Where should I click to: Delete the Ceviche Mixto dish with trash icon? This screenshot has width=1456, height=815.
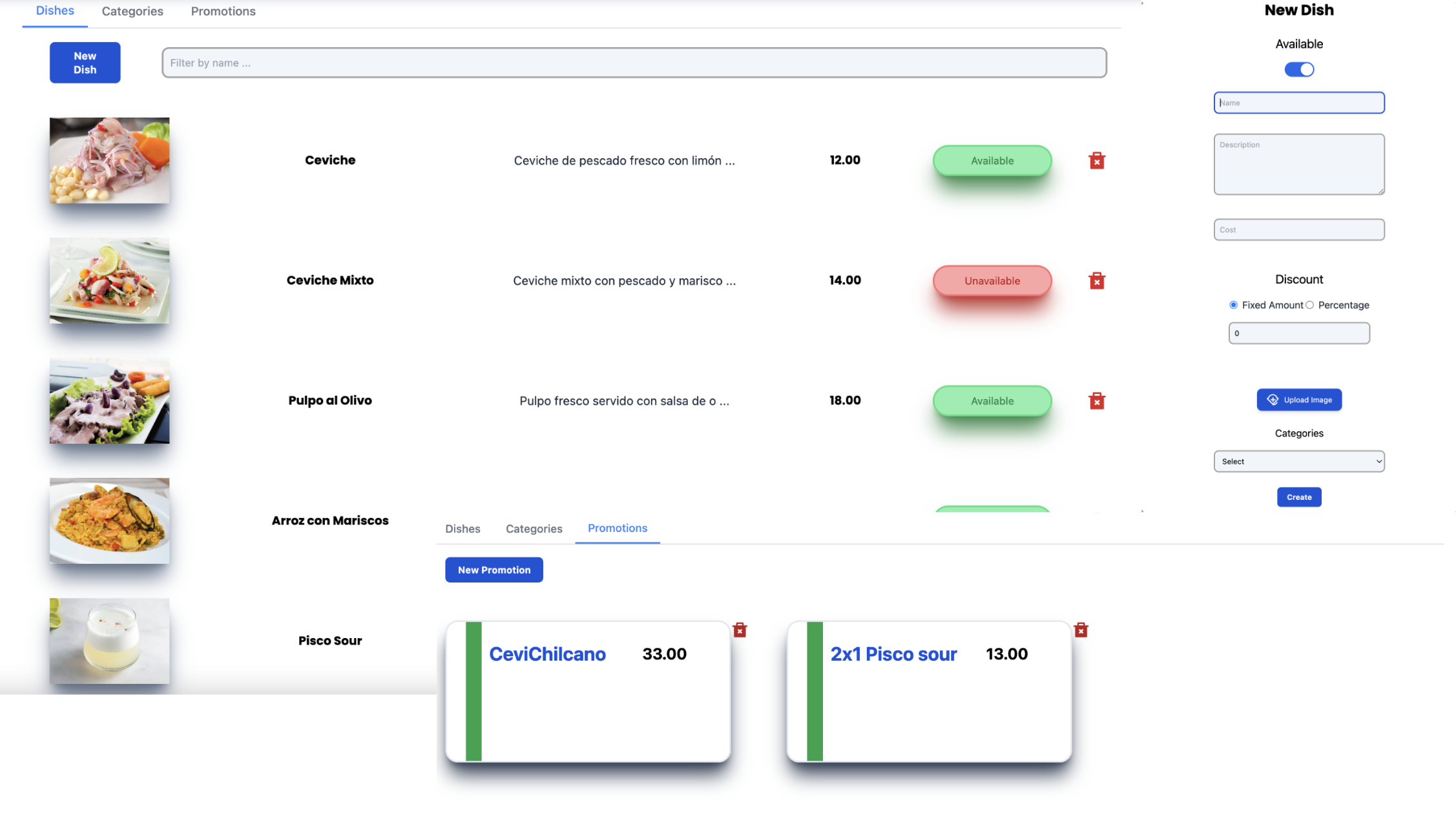1096,280
